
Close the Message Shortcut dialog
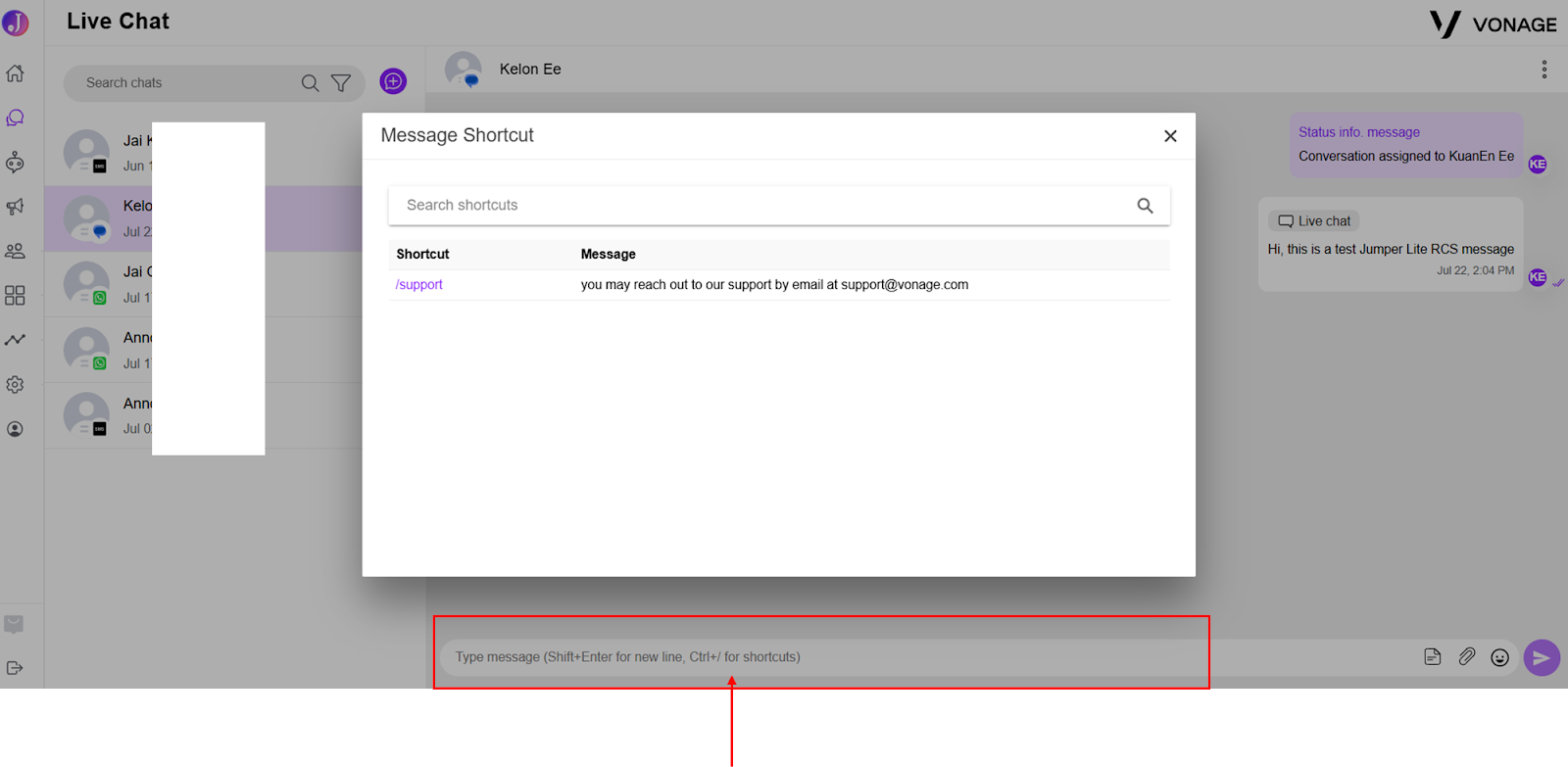(x=1170, y=136)
